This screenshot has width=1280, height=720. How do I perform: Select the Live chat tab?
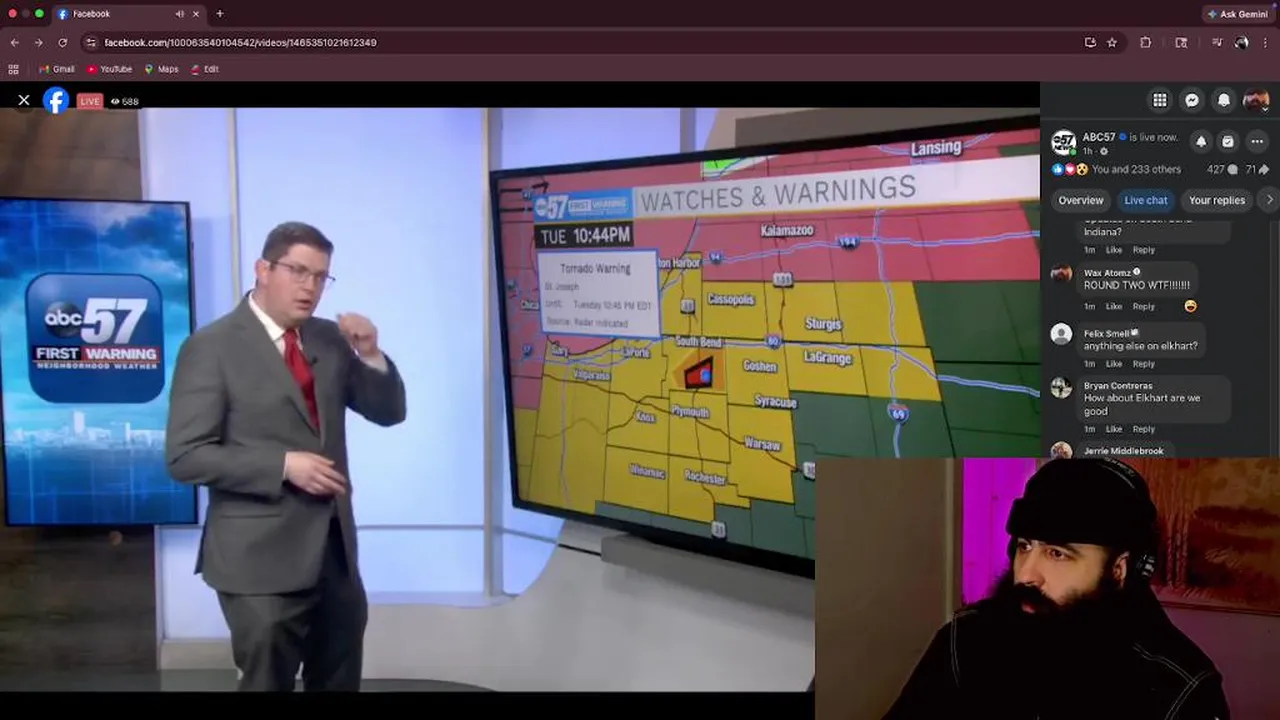click(1145, 200)
